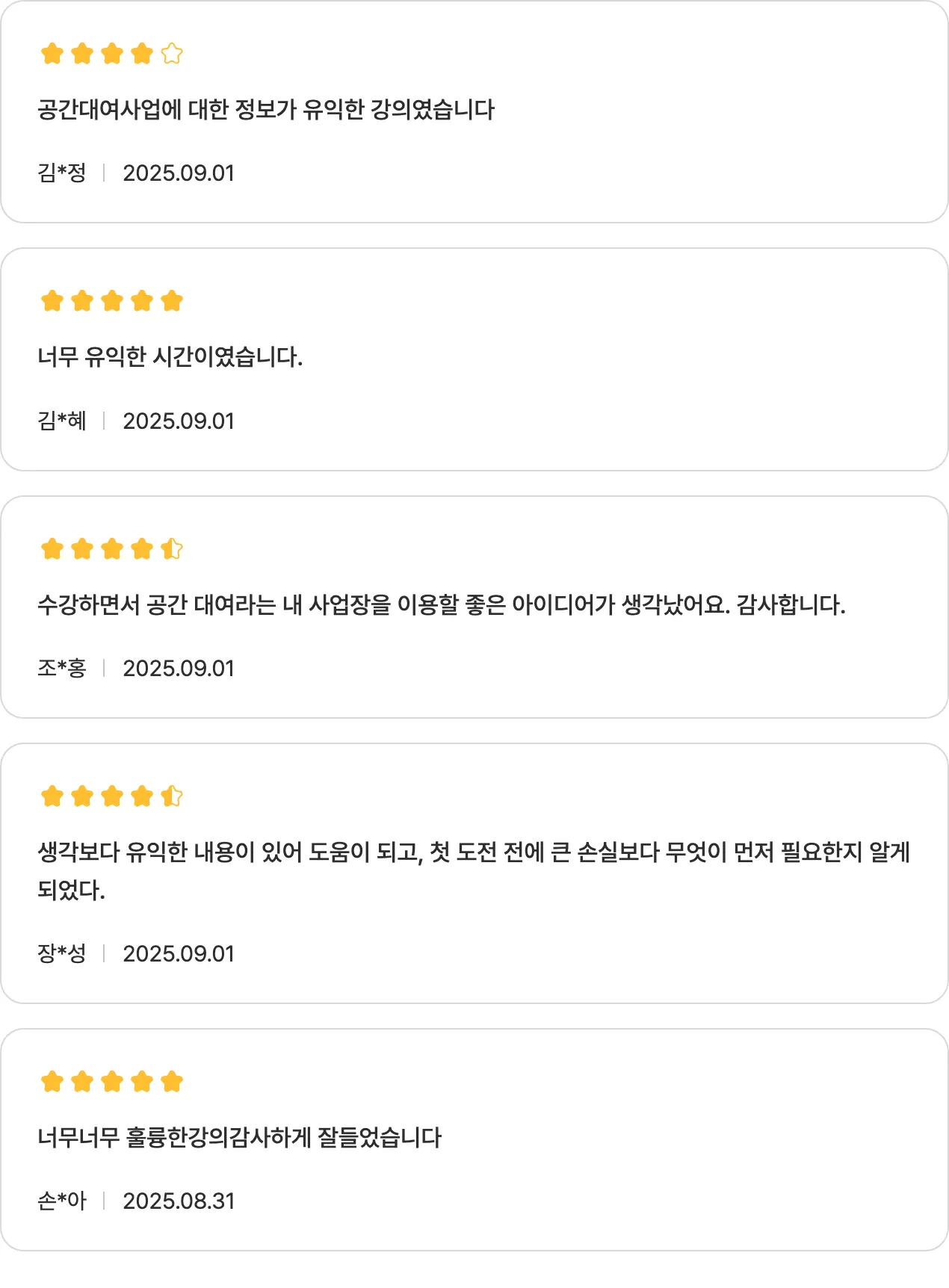Click the review text about 공간대여사업 정보
949x1288 pixels.
(266, 110)
